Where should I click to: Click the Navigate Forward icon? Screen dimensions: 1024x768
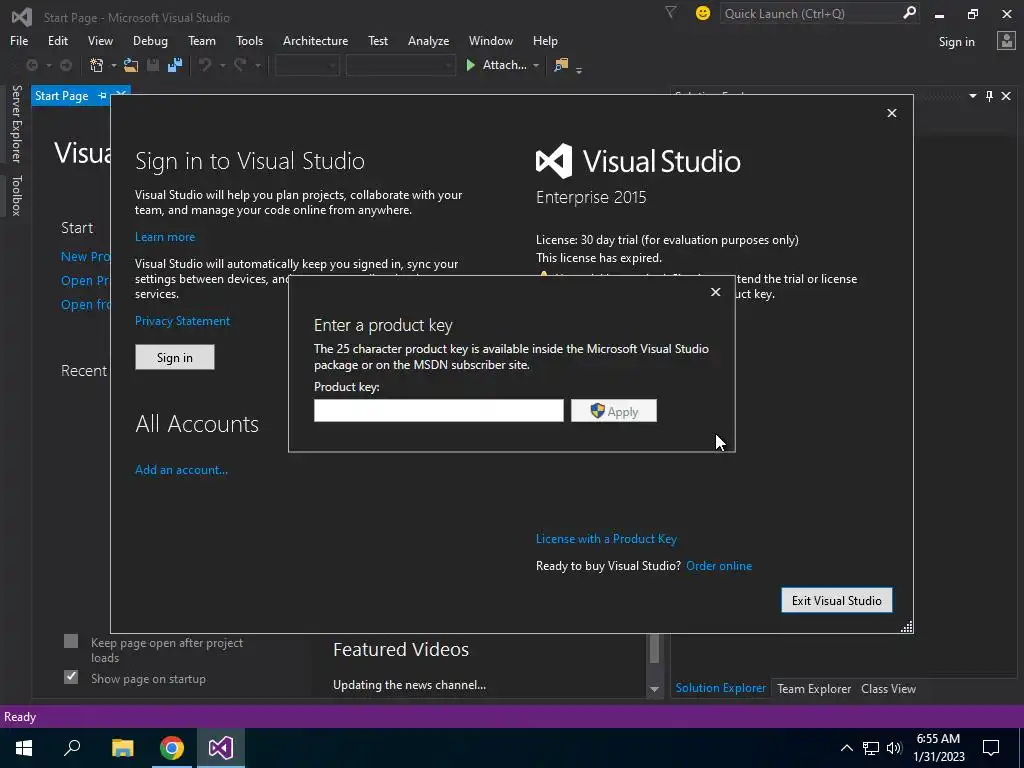pyautogui.click(x=66, y=65)
